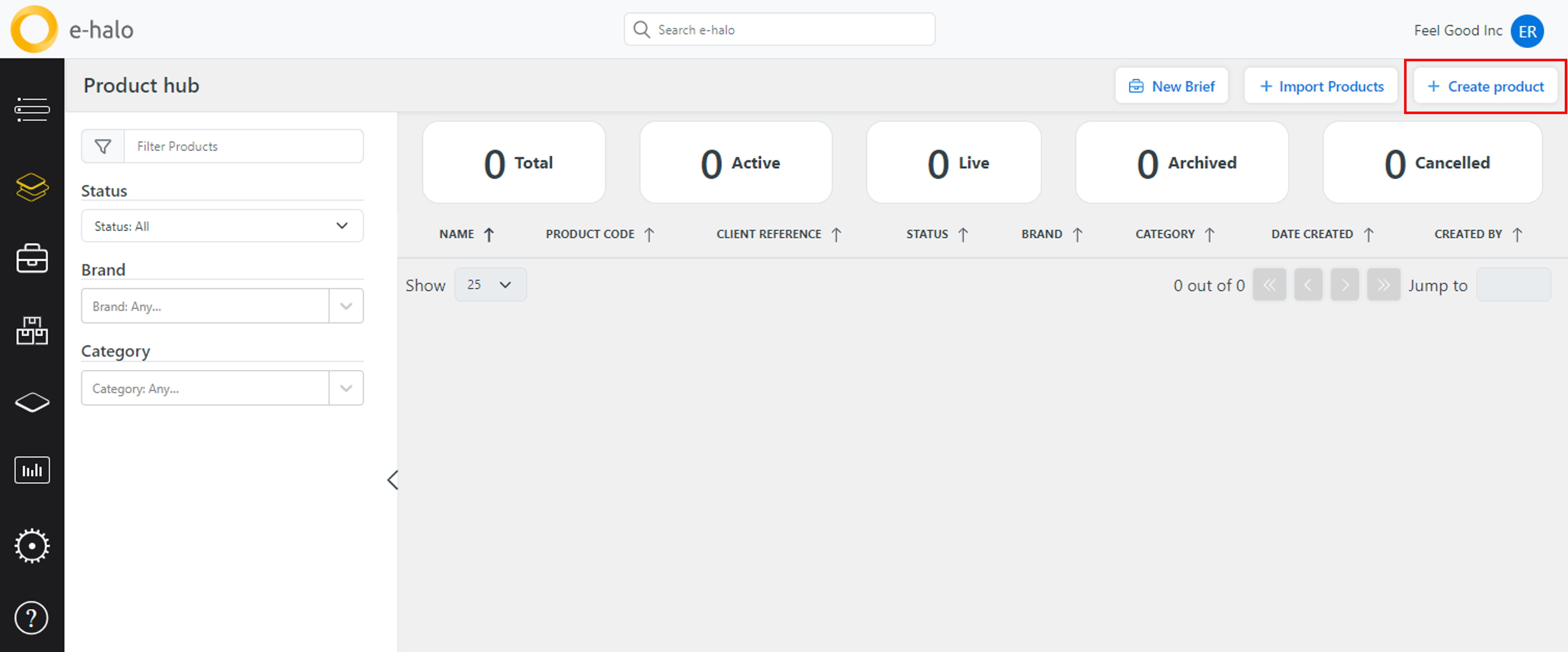Image resolution: width=1568 pixels, height=652 pixels.
Task: Open the Show 25 page size dropdown
Action: point(491,284)
